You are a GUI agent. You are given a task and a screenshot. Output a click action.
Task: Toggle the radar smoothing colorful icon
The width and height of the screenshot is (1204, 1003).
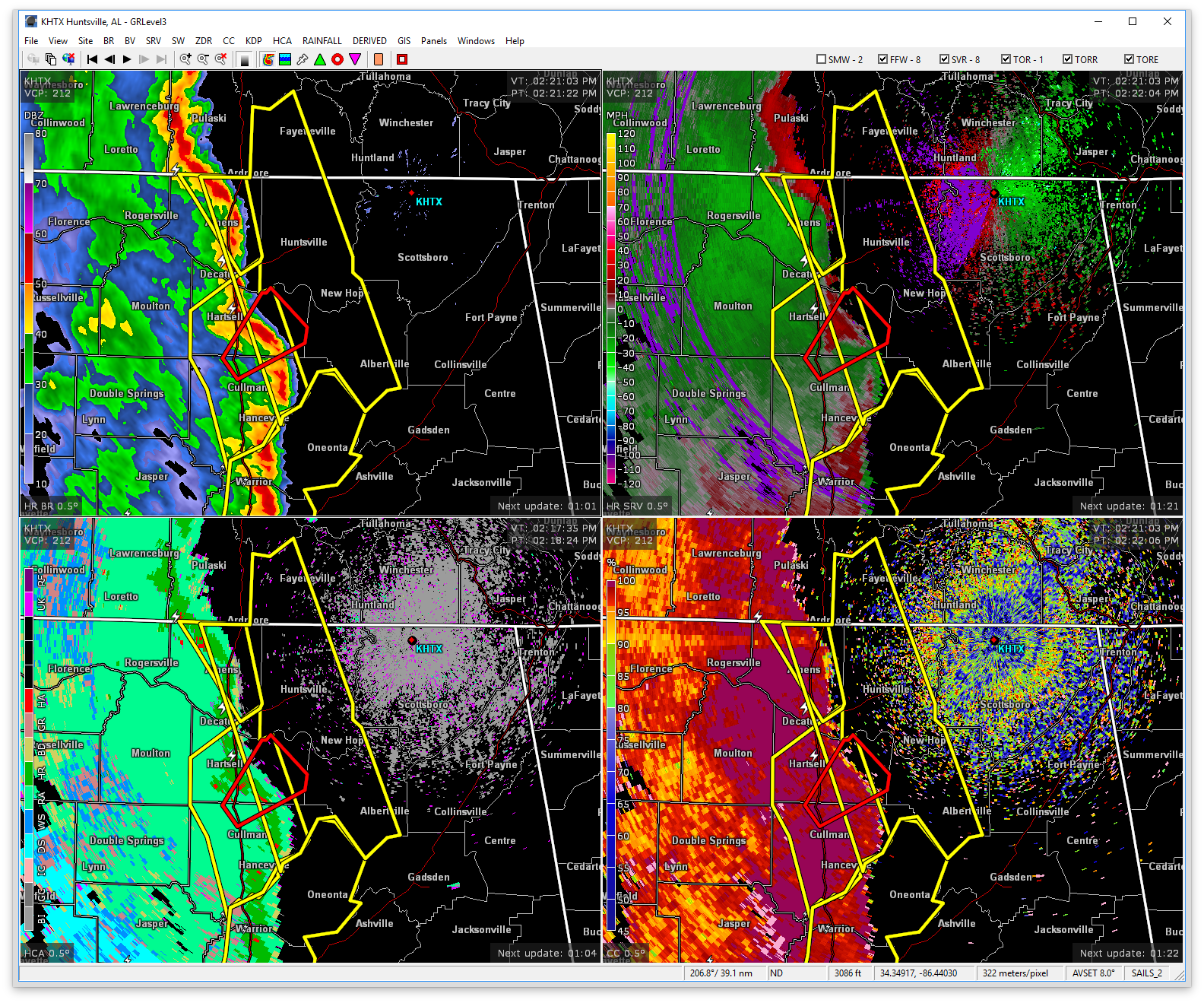point(268,59)
